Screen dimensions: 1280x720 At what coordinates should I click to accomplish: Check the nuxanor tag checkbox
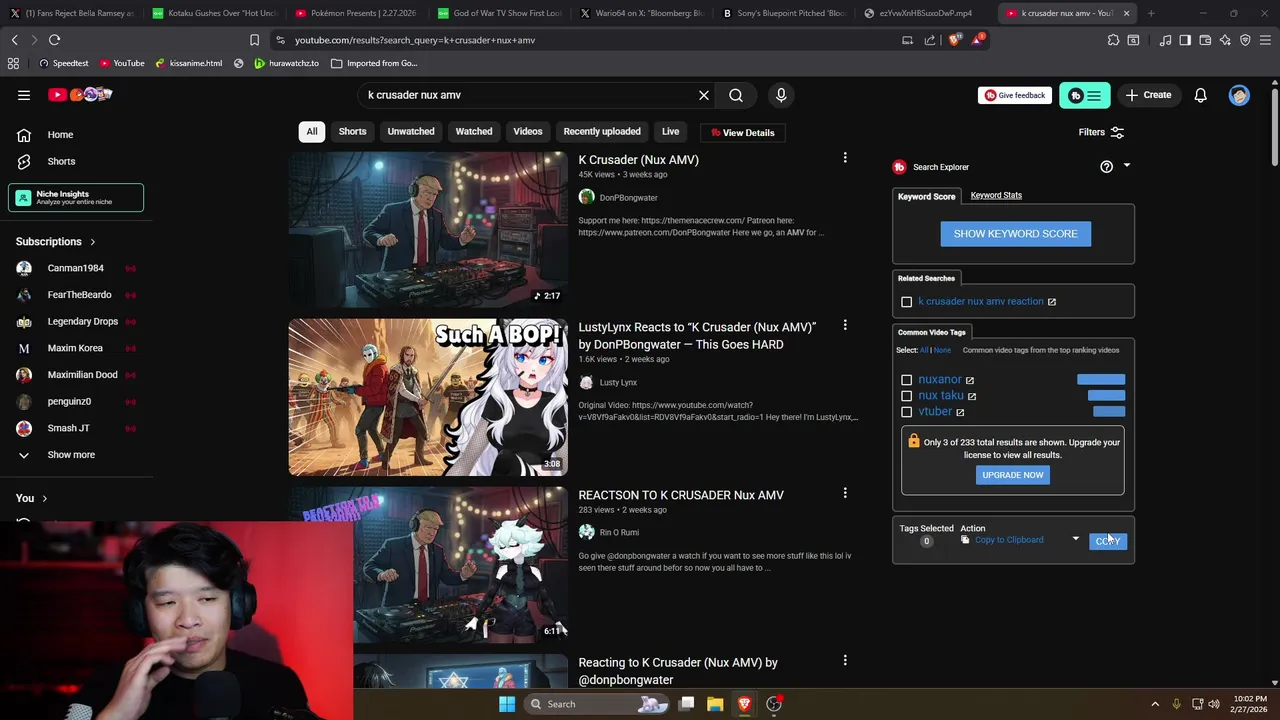click(907, 380)
